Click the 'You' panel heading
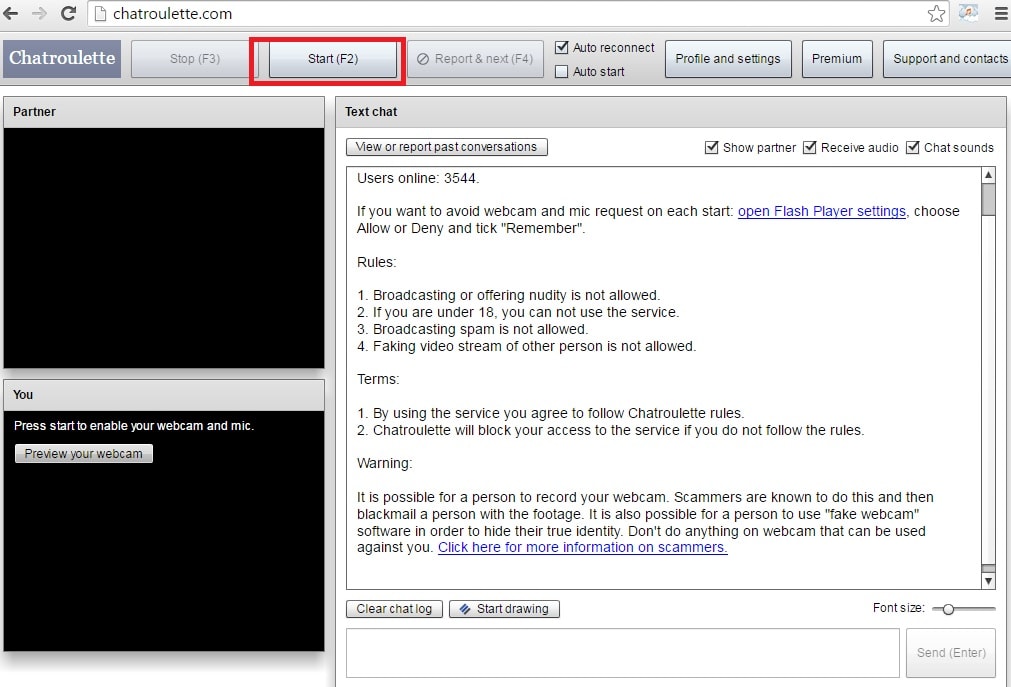 pyautogui.click(x=23, y=395)
